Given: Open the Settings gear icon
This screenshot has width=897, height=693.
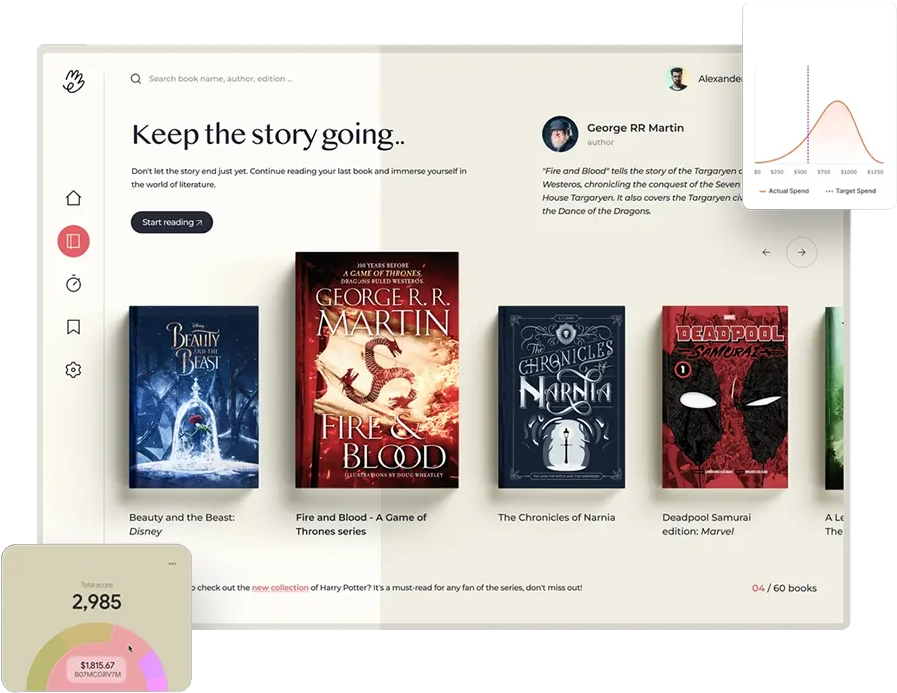Looking at the screenshot, I should pos(73,370).
